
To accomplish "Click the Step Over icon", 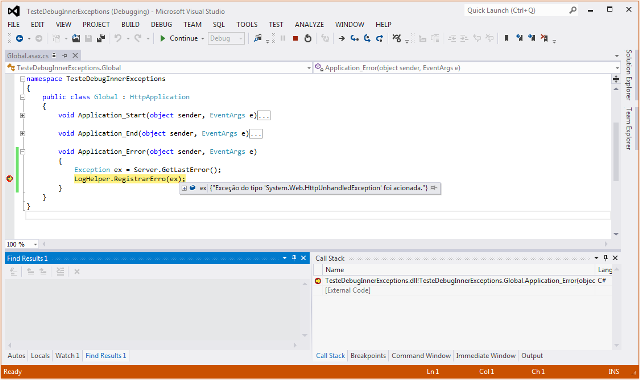I will (x=367, y=38).
